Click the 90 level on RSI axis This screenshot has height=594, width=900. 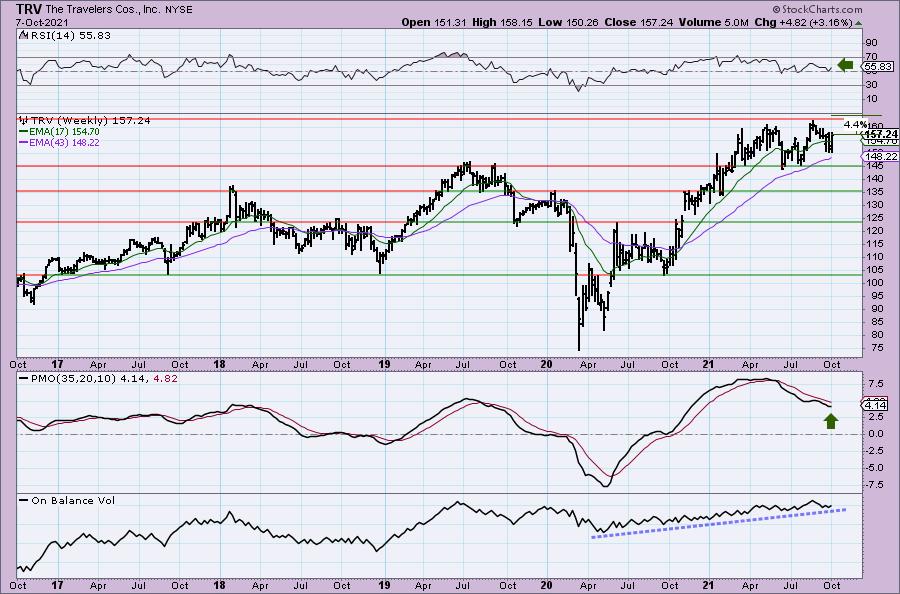click(x=871, y=43)
